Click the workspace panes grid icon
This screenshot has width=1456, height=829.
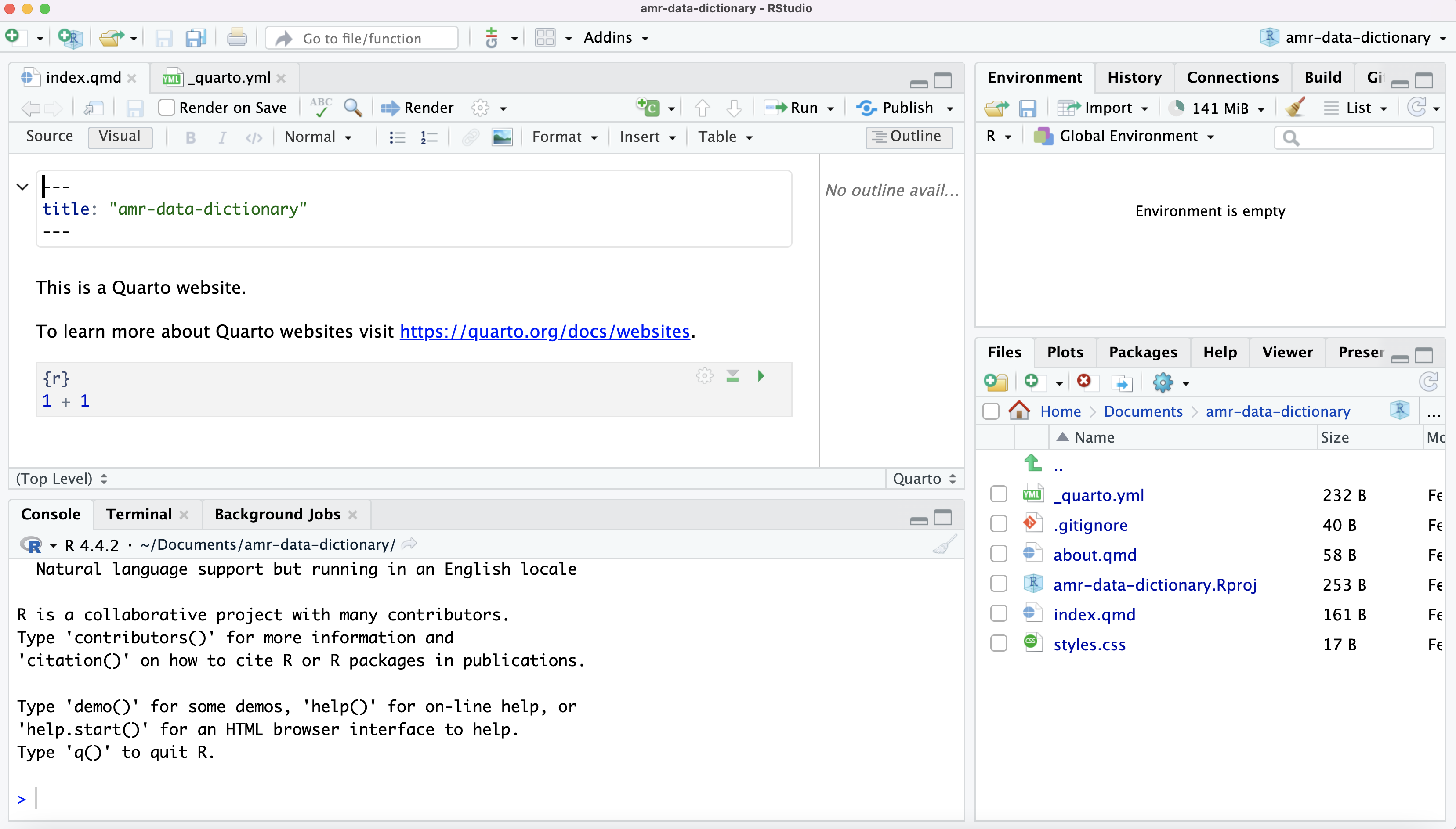coord(545,38)
